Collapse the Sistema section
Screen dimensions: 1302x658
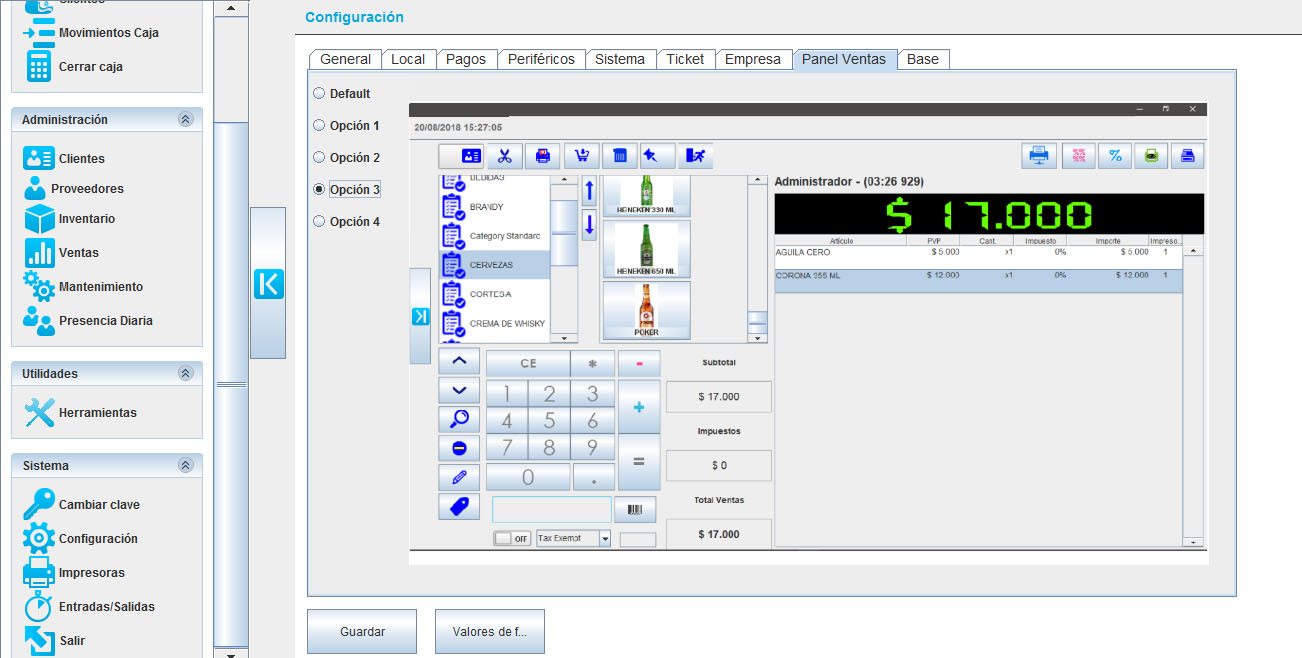pos(185,465)
